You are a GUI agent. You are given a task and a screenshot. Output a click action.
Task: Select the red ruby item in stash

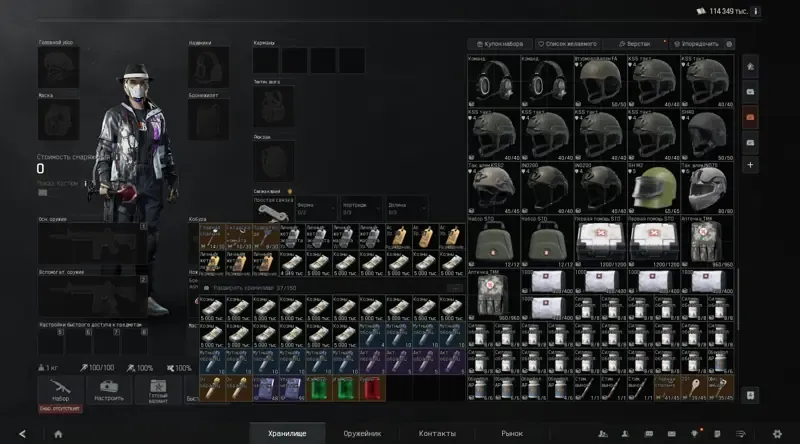click(x=372, y=388)
